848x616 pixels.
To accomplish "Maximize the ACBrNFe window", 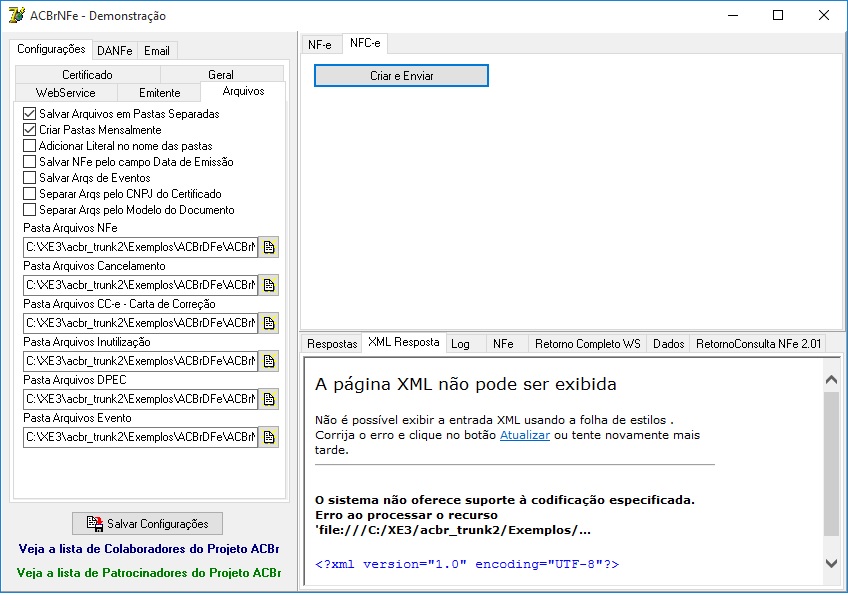I will coord(778,15).
